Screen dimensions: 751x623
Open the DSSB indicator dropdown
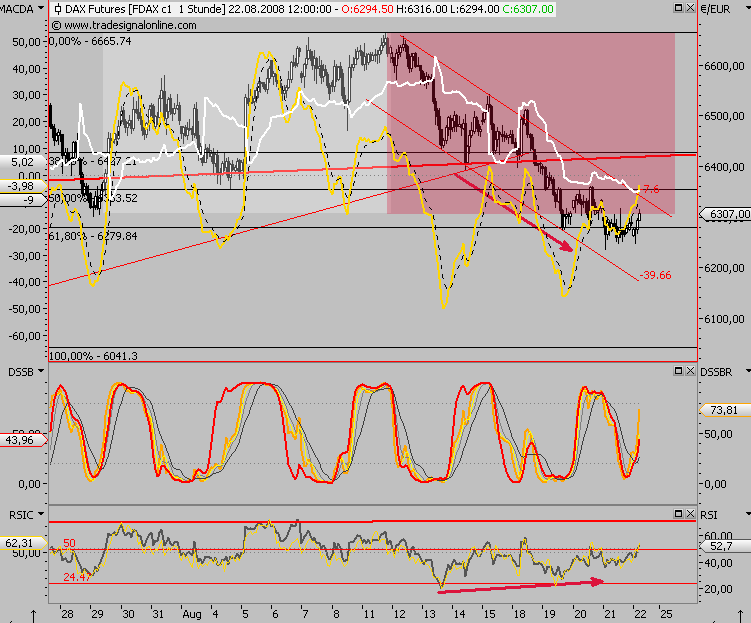pyautogui.click(x=41, y=371)
